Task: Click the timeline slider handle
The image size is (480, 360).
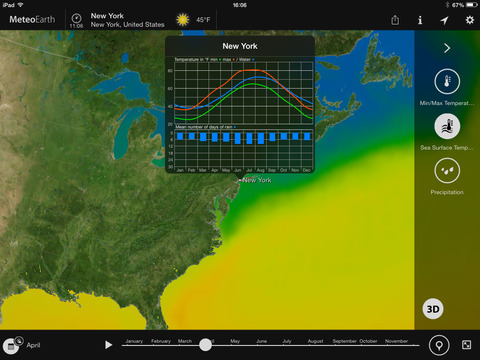Action: pyautogui.click(x=205, y=345)
